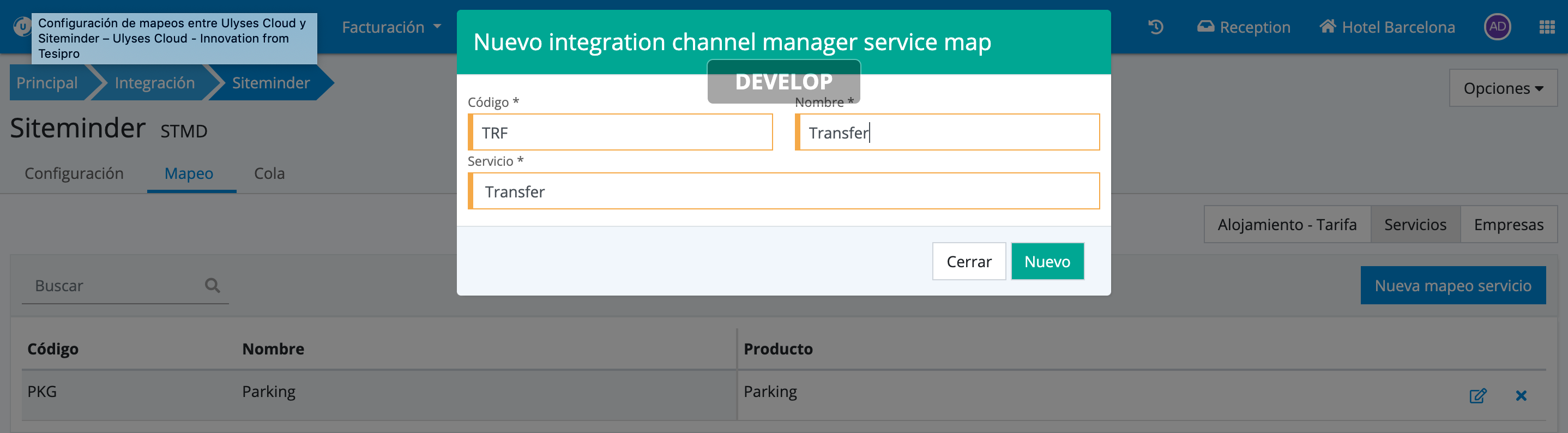Image resolution: width=1568 pixels, height=433 pixels.
Task: Switch to the Cola tab
Action: coord(269,173)
